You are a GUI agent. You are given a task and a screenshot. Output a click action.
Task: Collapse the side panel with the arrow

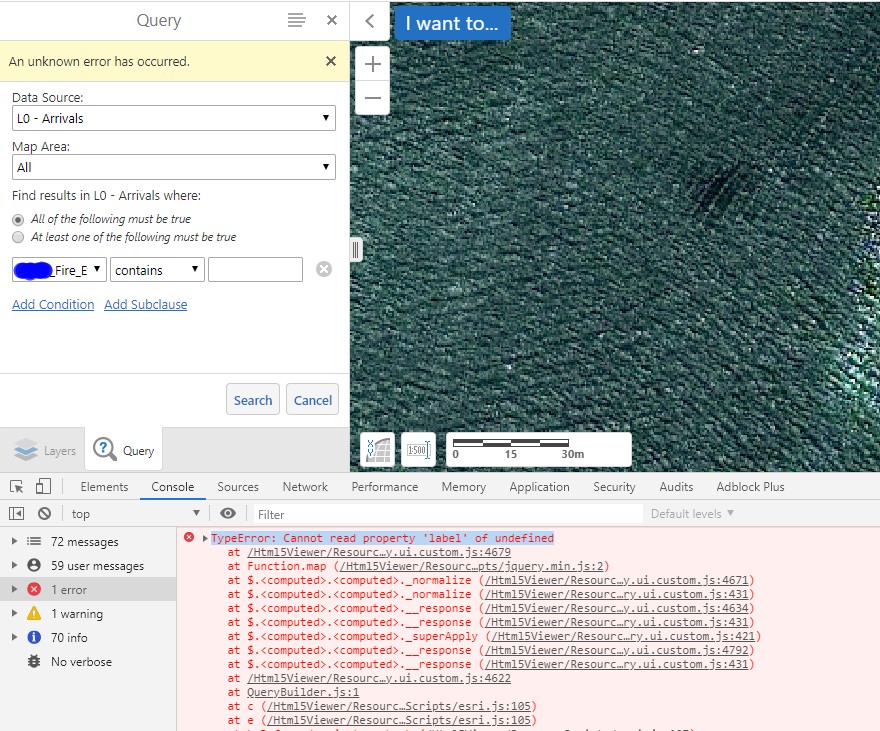click(x=369, y=21)
